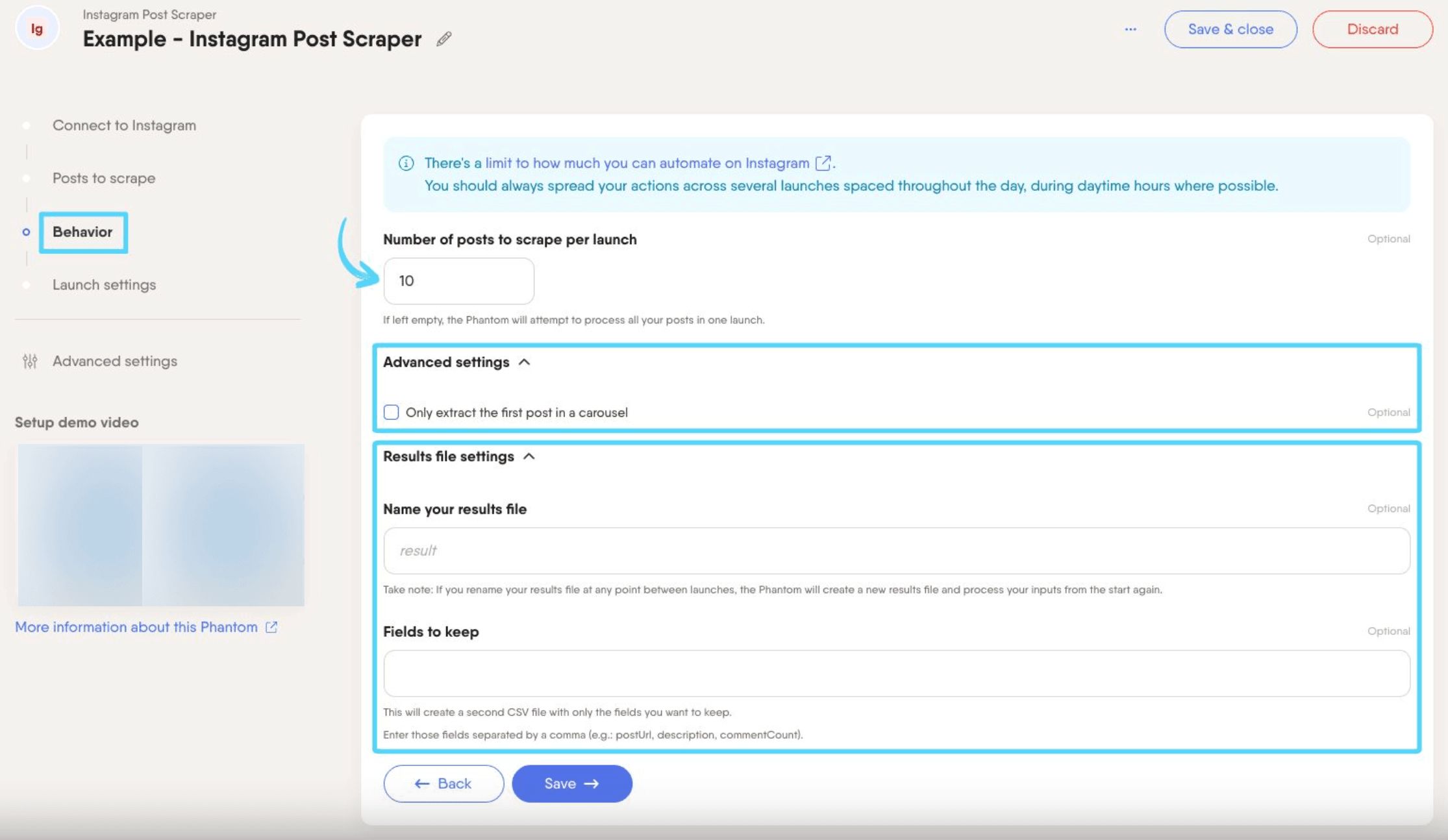Focus the Name your results file field
This screenshot has height=840, width=1448.
point(897,550)
